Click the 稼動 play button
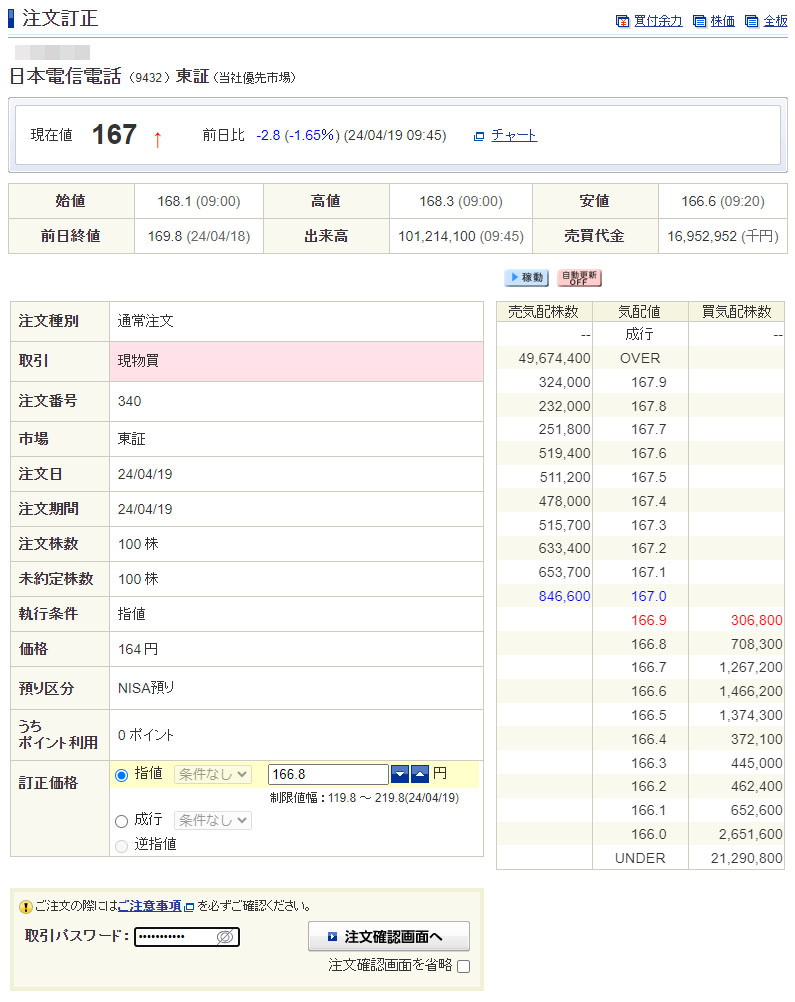 click(526, 278)
